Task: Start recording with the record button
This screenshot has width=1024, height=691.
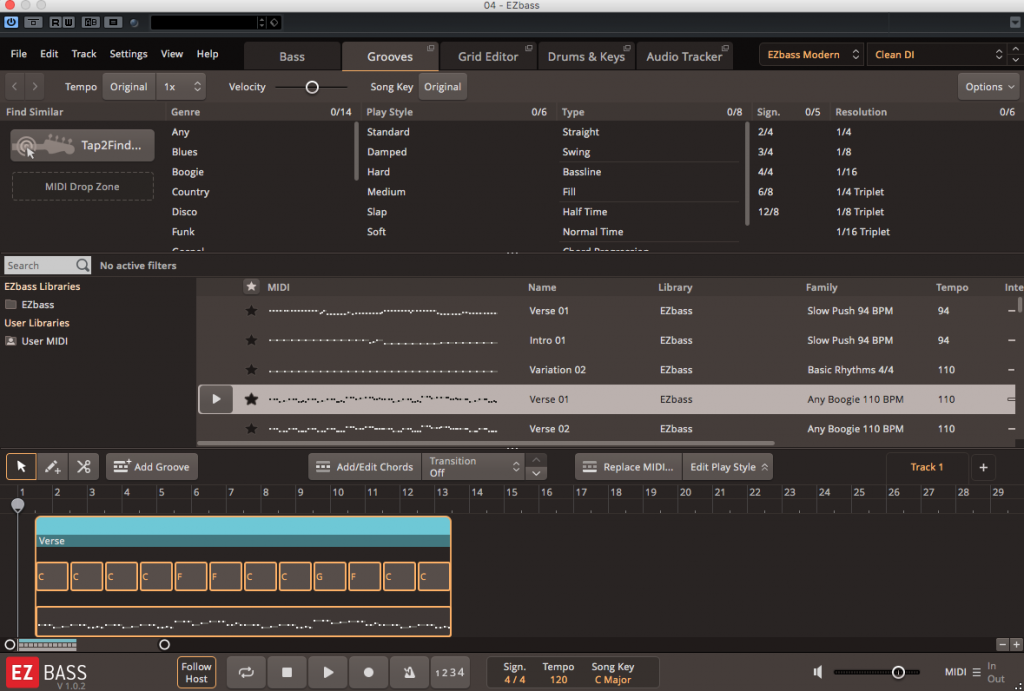Action: [368, 672]
